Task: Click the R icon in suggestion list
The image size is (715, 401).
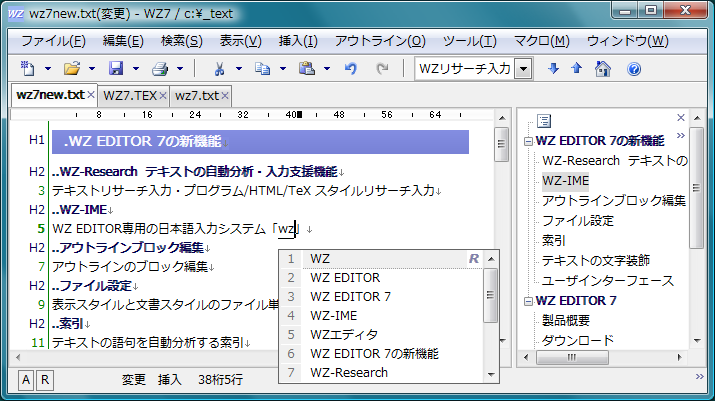Action: [x=474, y=259]
